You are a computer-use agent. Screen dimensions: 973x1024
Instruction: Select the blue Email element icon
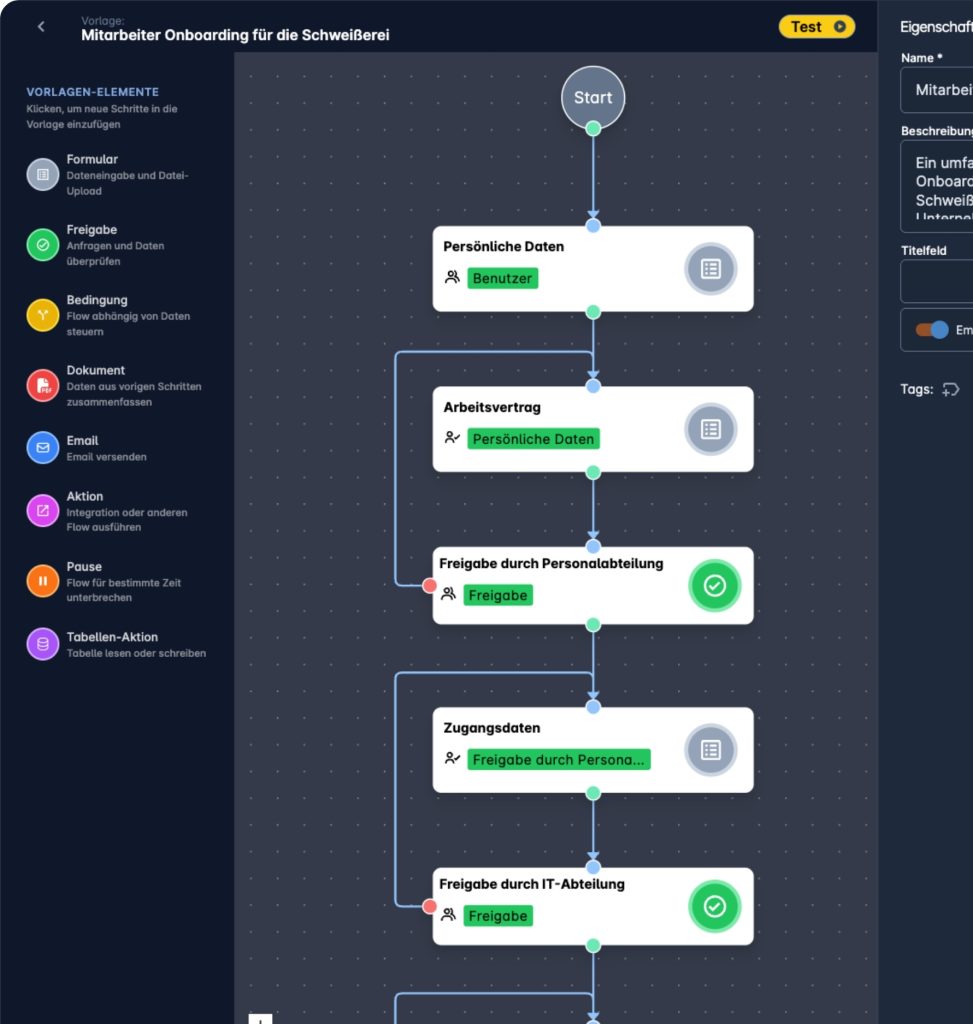[x=43, y=448]
